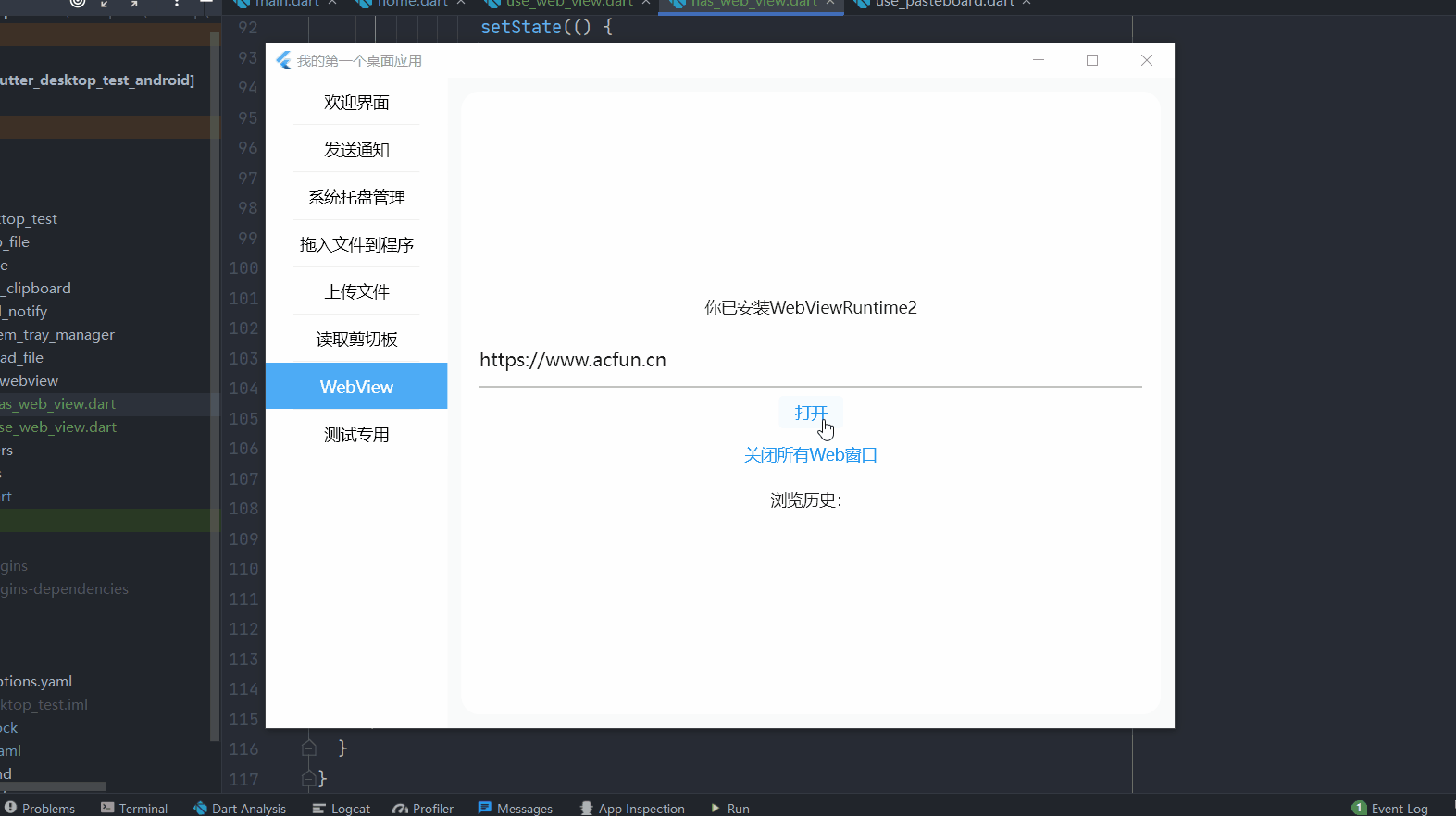Image resolution: width=1456 pixels, height=816 pixels.
Task: Select the gins-dependencies entry in project tree
Action: (64, 589)
